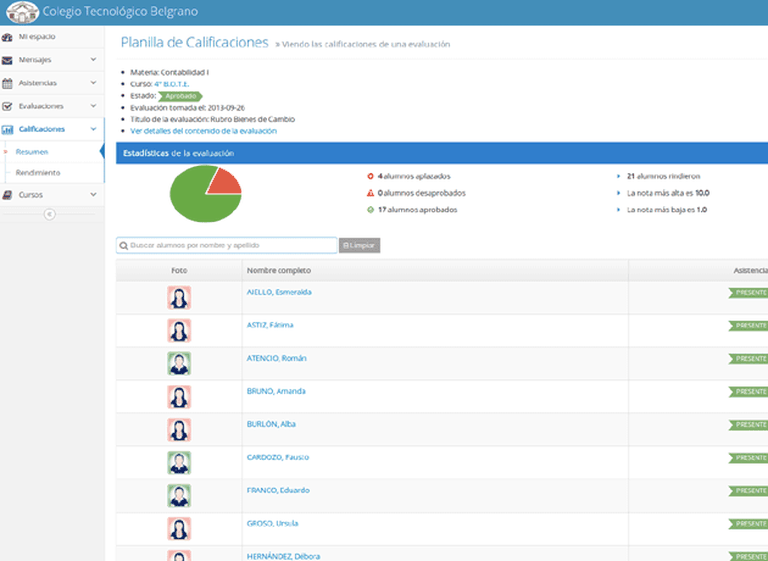
Task: Collapse the Calificaciones menu chevron
Action: pyautogui.click(x=93, y=129)
